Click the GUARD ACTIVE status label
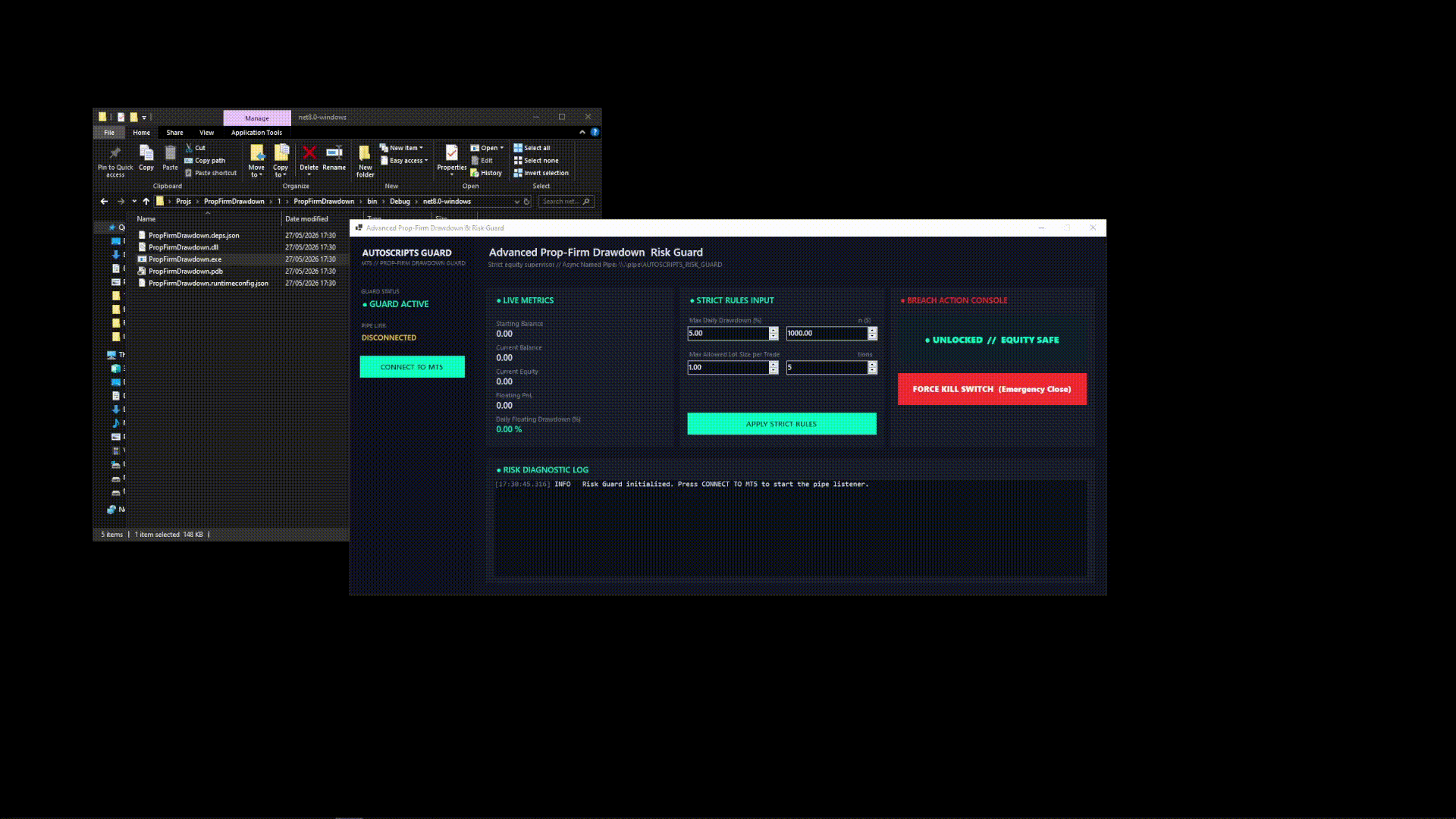1456x819 pixels. click(395, 304)
